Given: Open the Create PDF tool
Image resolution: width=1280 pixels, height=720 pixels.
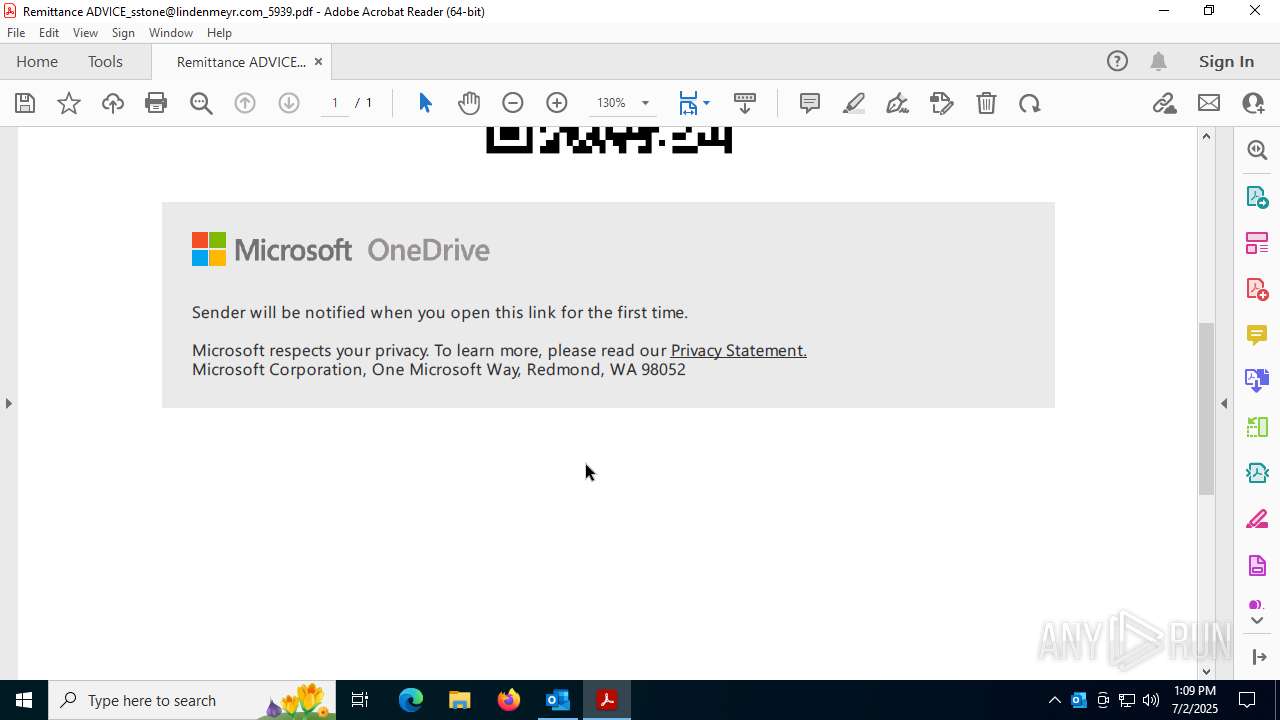Looking at the screenshot, I should (1257, 289).
